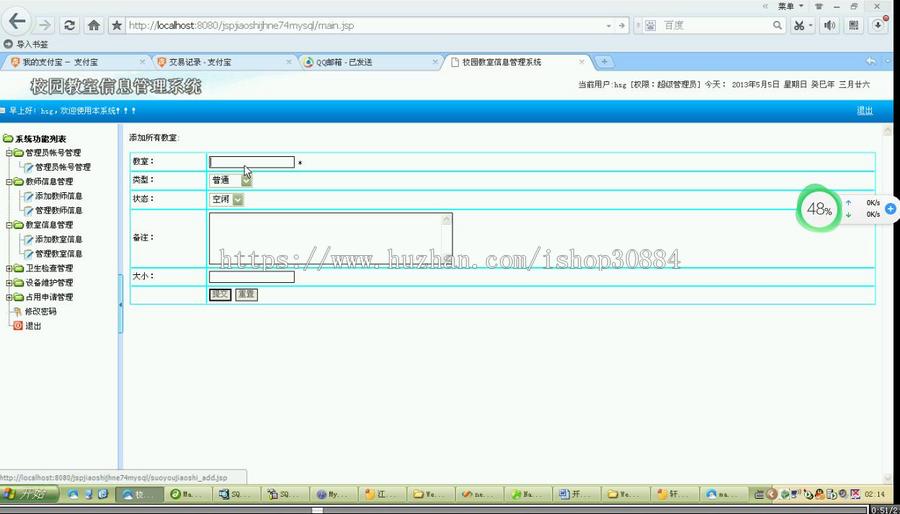Open the 状态 dropdown showing 空闲
This screenshot has width=900, height=514.
point(226,199)
